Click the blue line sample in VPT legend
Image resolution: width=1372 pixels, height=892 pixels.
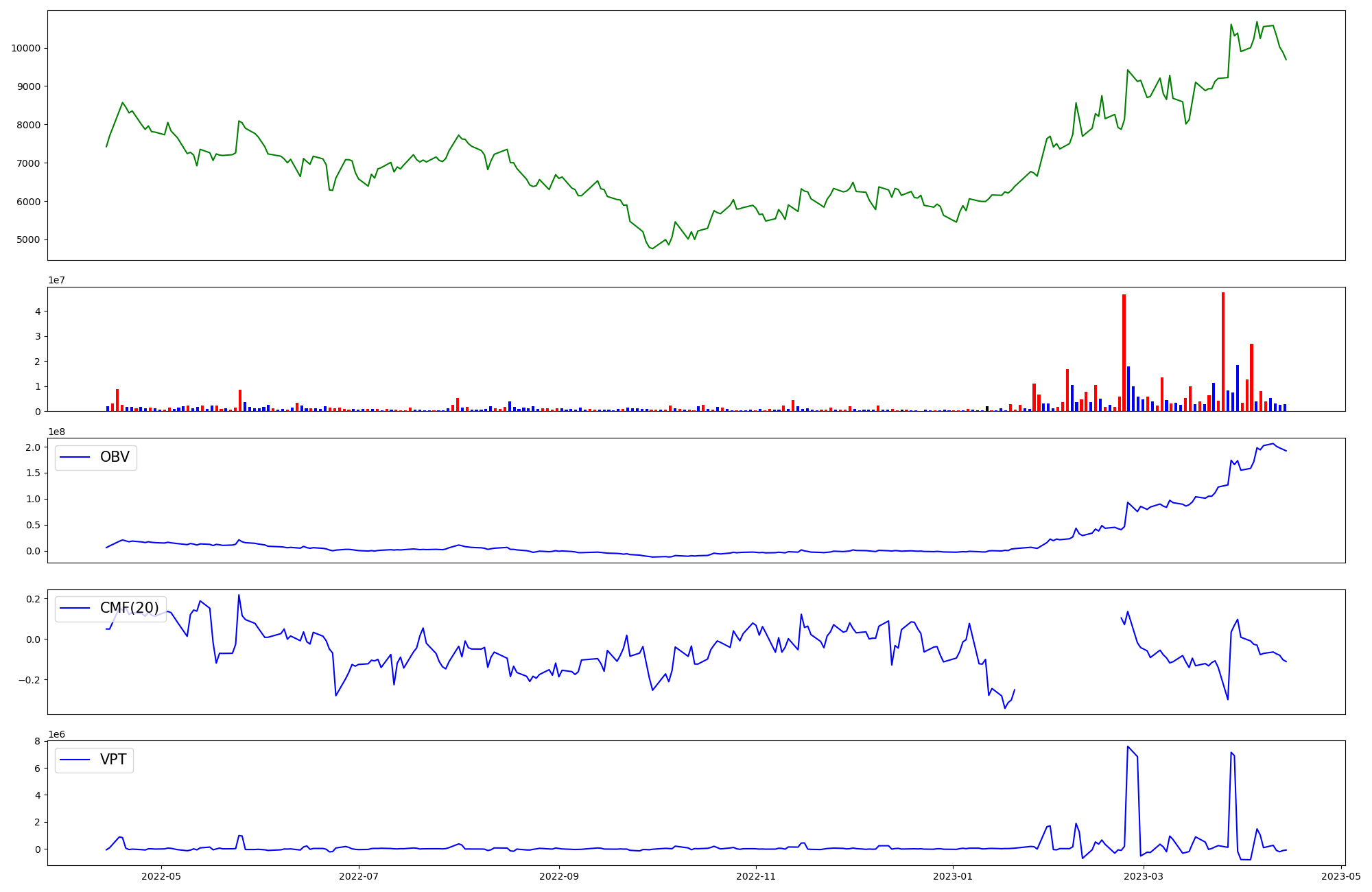tap(75, 760)
